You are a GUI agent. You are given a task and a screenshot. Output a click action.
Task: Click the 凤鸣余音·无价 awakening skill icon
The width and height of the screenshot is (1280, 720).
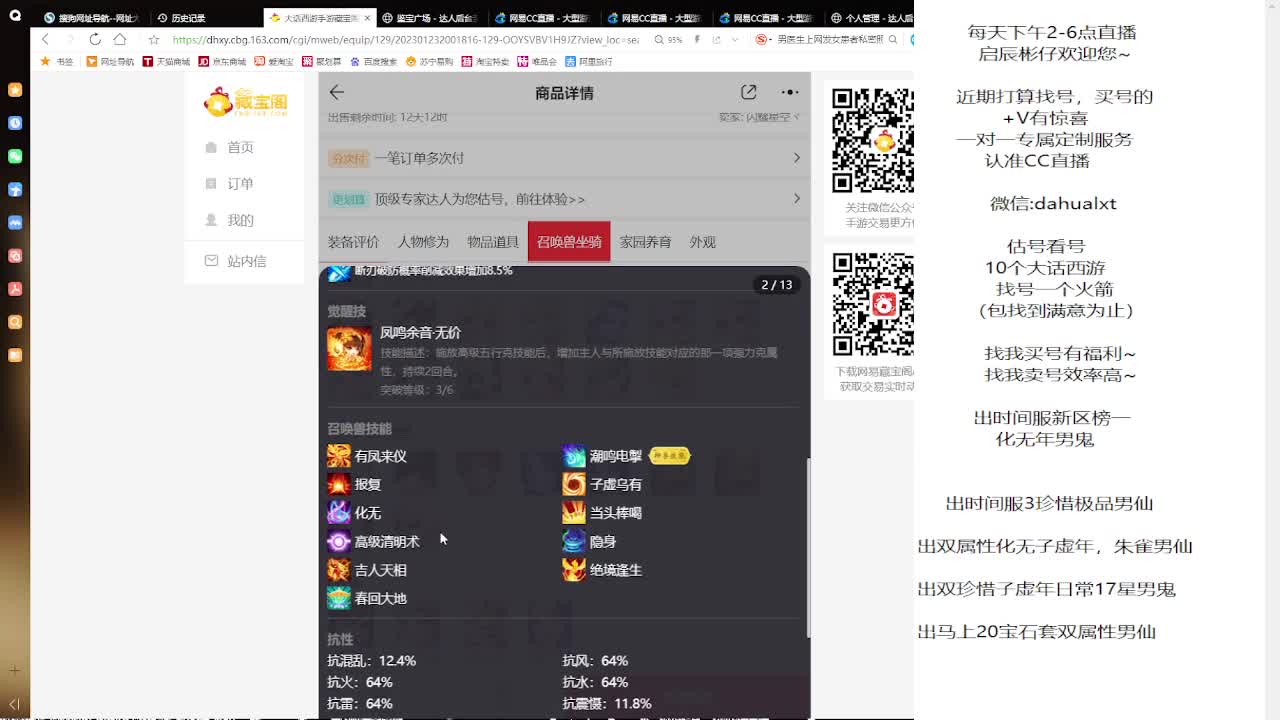tap(349, 350)
